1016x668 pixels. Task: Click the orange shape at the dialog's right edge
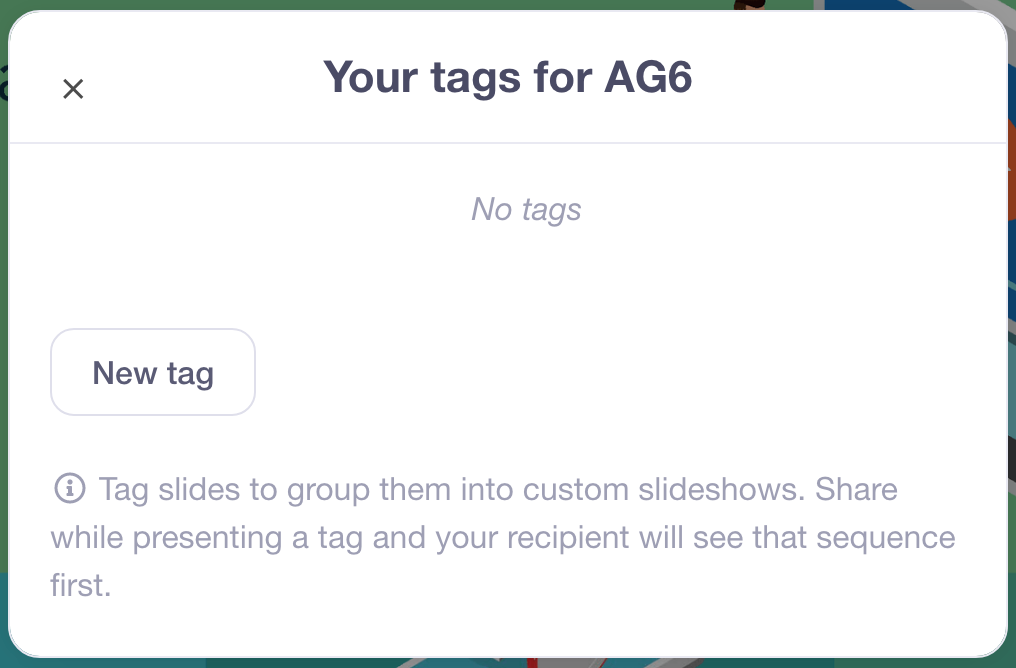pyautogui.click(x=1011, y=170)
